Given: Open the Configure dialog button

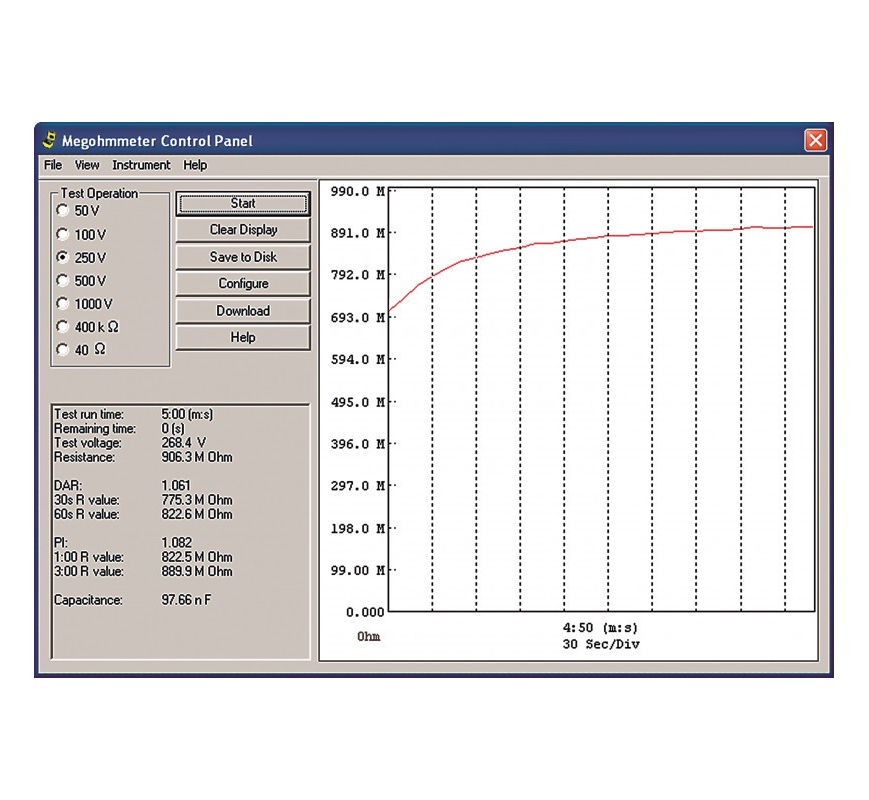Looking at the screenshot, I should pyautogui.click(x=243, y=284).
